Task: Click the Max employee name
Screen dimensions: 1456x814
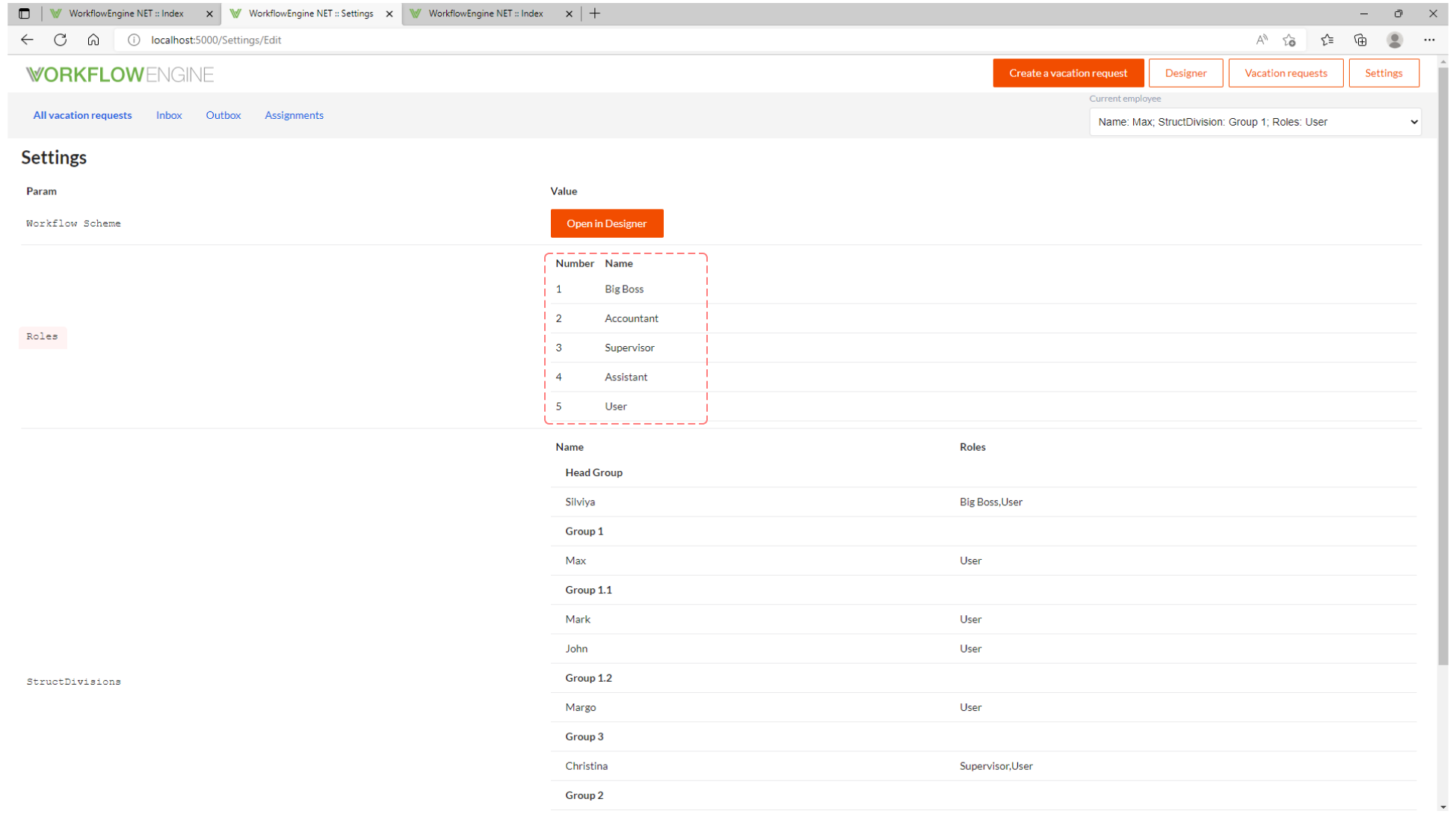Action: [576, 561]
